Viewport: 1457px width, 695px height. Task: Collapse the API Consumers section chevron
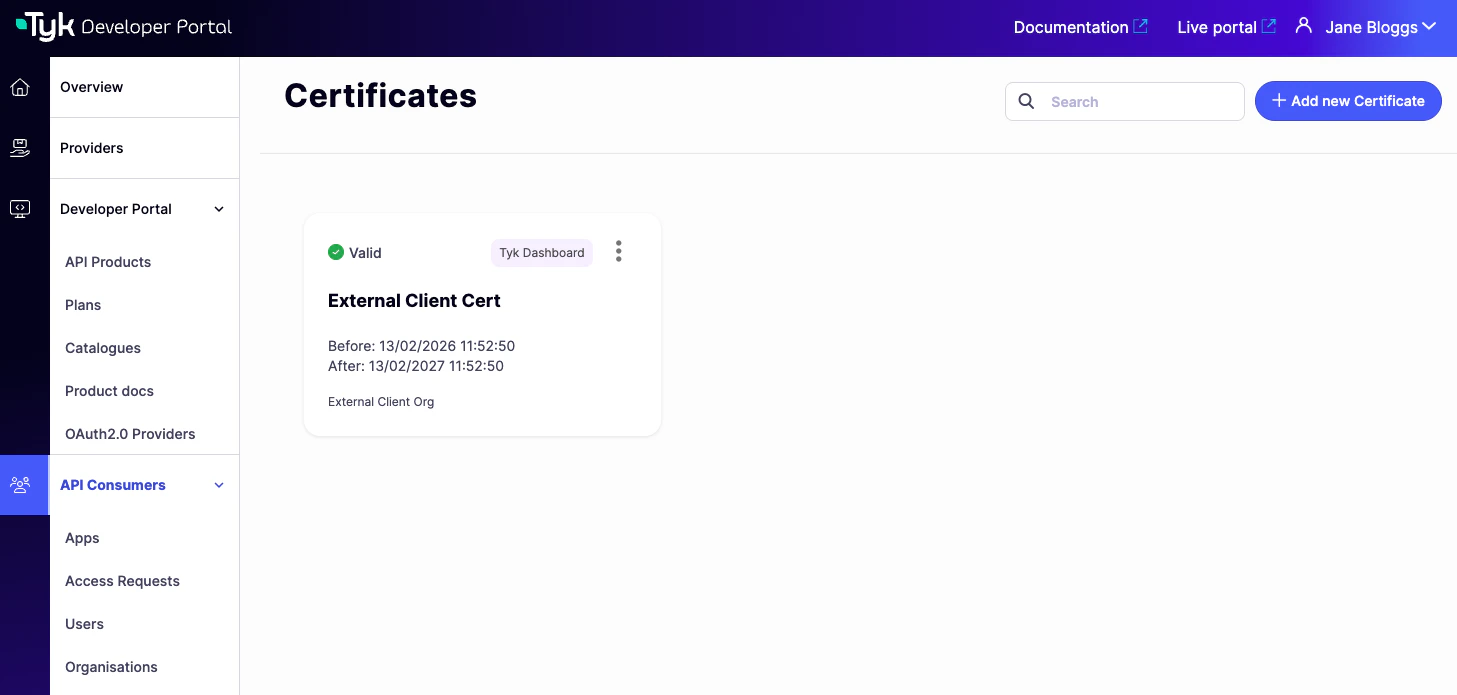click(219, 485)
